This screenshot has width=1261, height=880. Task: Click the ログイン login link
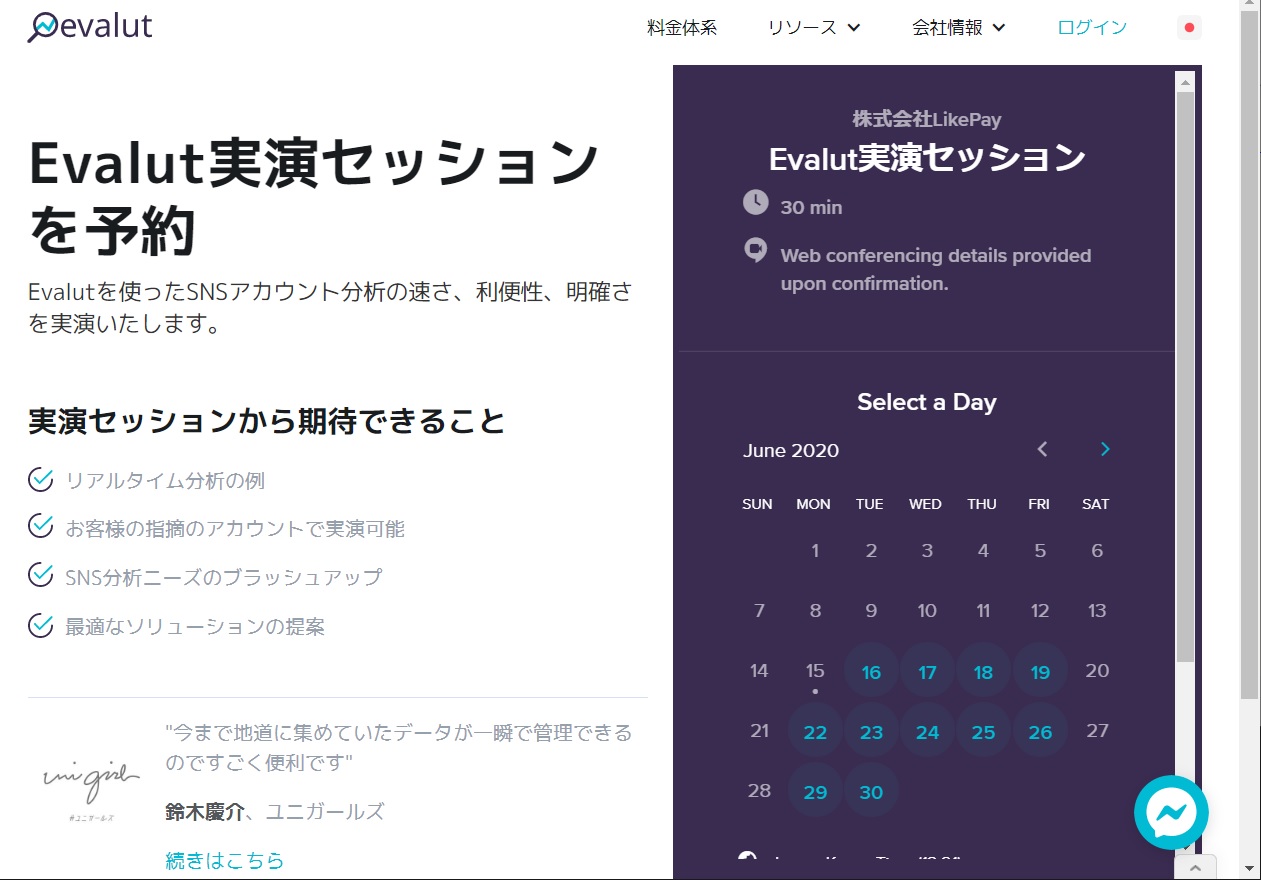[x=1092, y=28]
